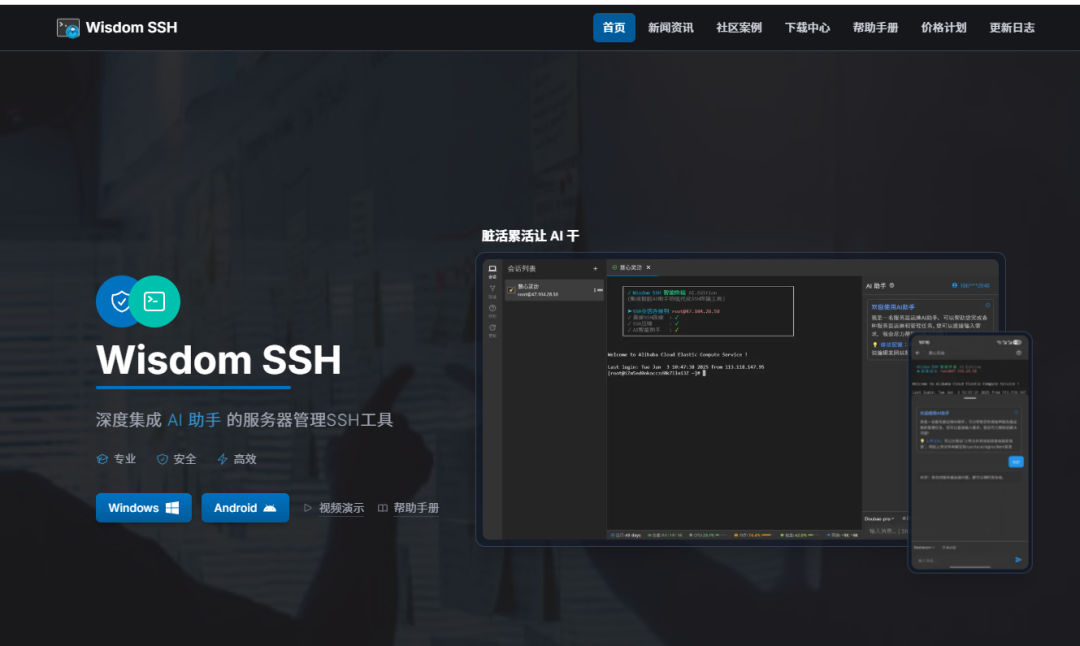Download the Windows version
1080x646 pixels.
143,508
